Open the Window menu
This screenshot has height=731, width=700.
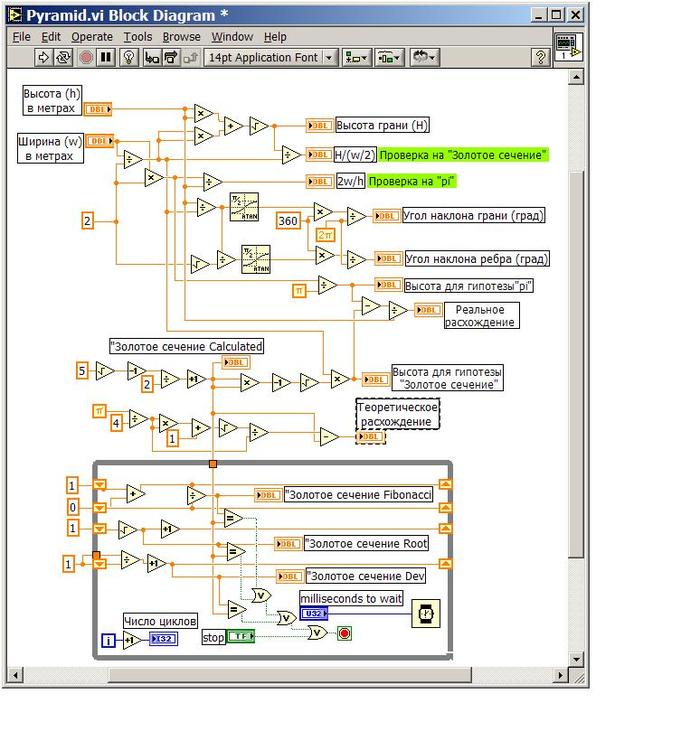(x=232, y=37)
